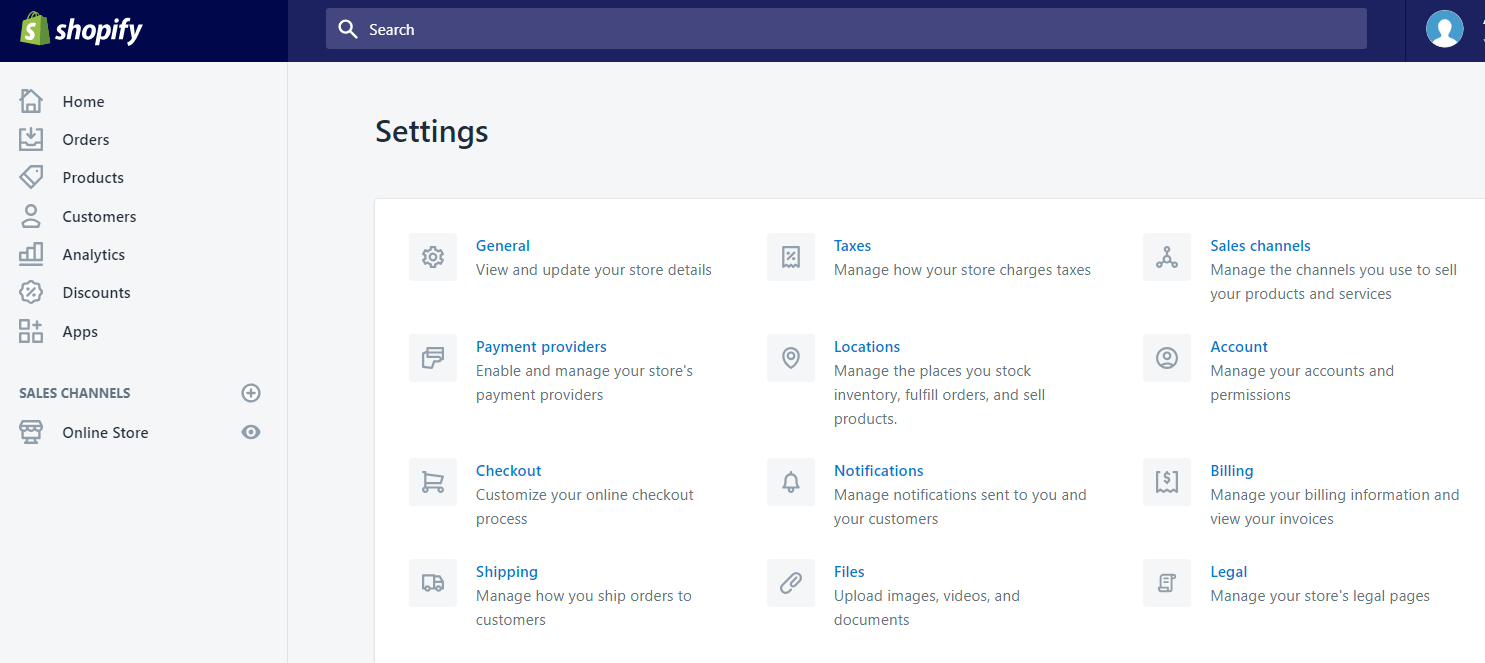Open the Locations settings link

click(x=867, y=346)
